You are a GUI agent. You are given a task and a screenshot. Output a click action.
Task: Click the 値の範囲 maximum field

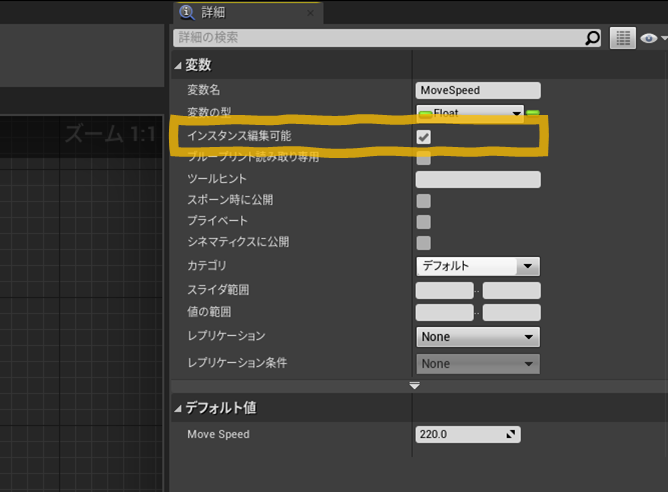pos(512,312)
